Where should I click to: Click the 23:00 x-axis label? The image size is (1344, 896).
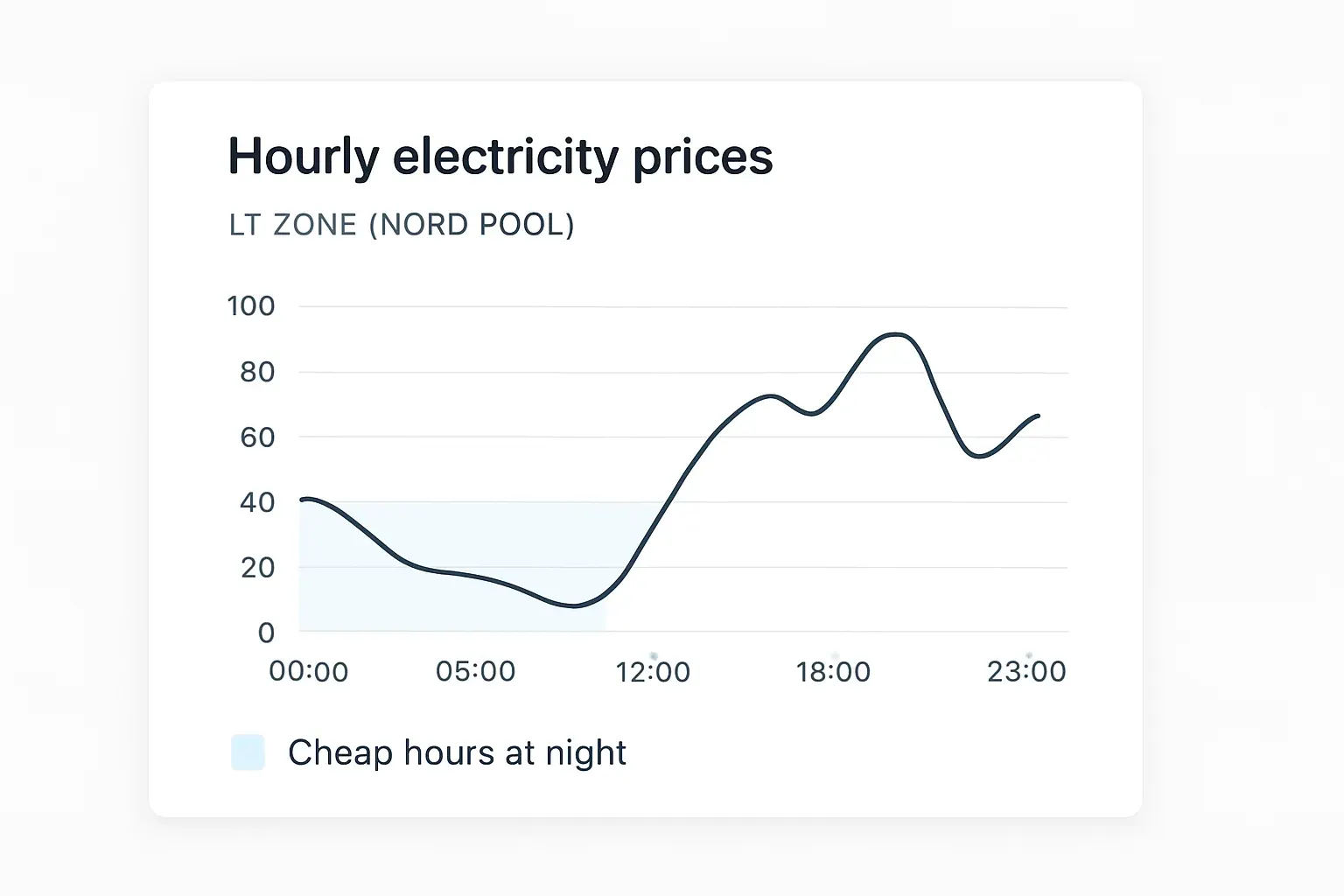point(1026,671)
